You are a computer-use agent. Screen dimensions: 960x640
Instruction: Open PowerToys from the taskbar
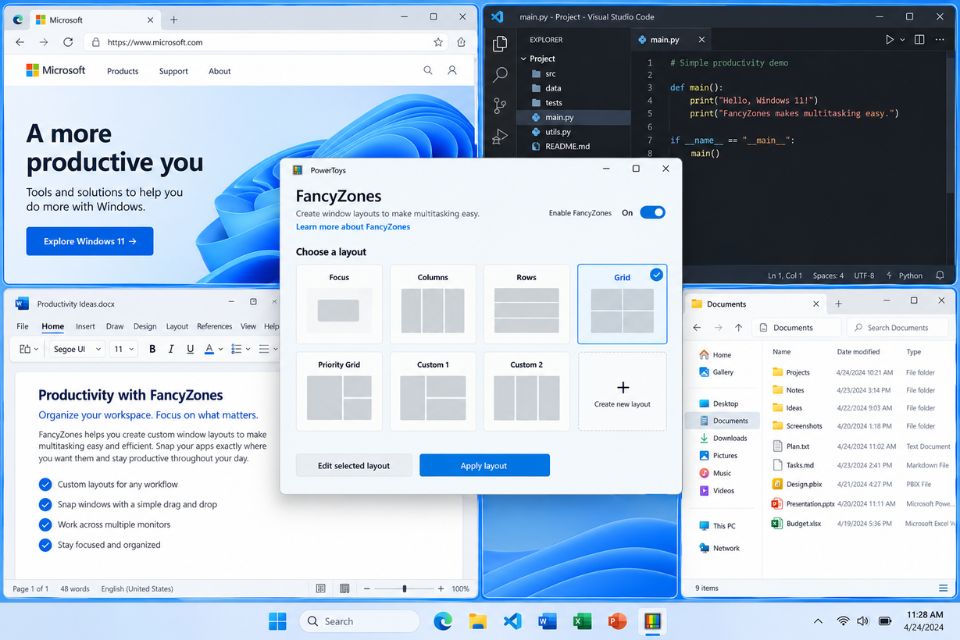pyautogui.click(x=653, y=621)
